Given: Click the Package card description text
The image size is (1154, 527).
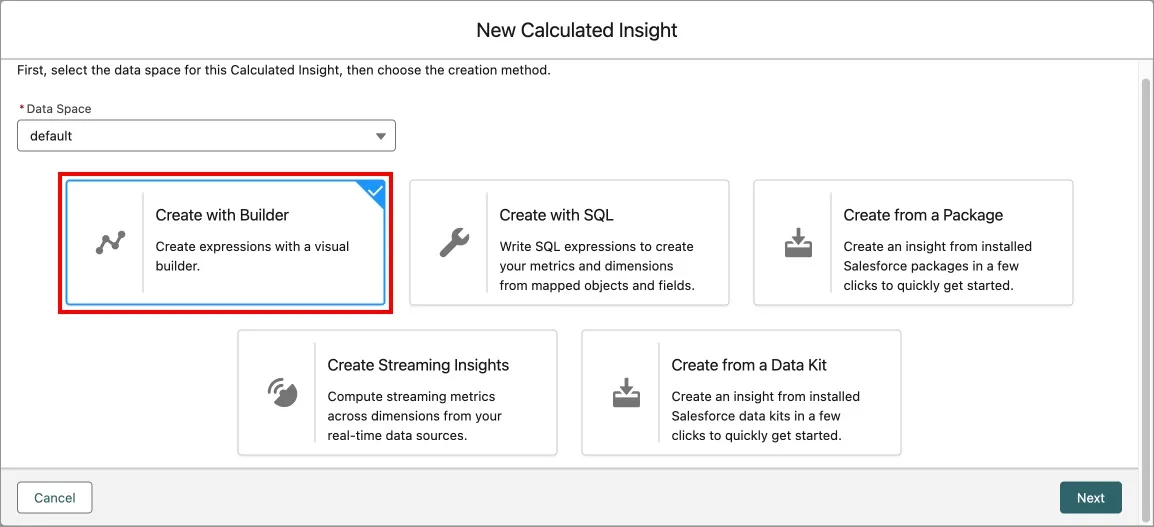Looking at the screenshot, I should pos(937,266).
